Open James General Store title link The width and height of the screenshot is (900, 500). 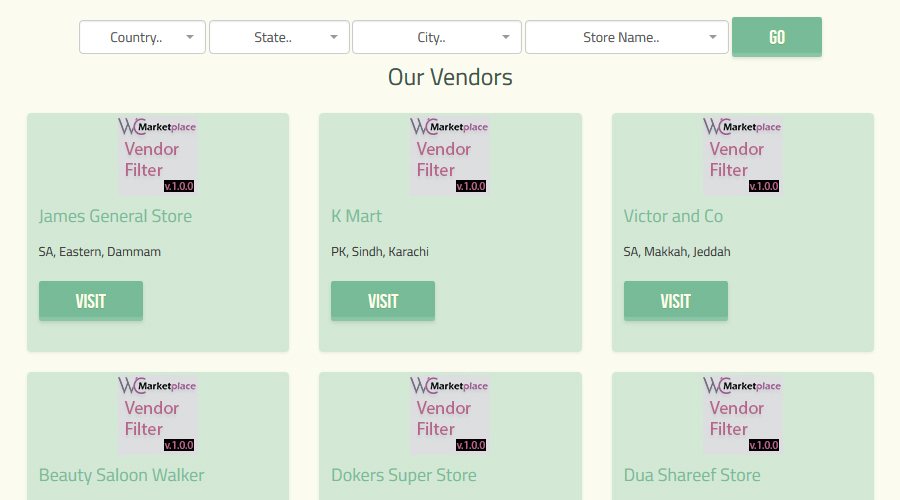tap(115, 216)
